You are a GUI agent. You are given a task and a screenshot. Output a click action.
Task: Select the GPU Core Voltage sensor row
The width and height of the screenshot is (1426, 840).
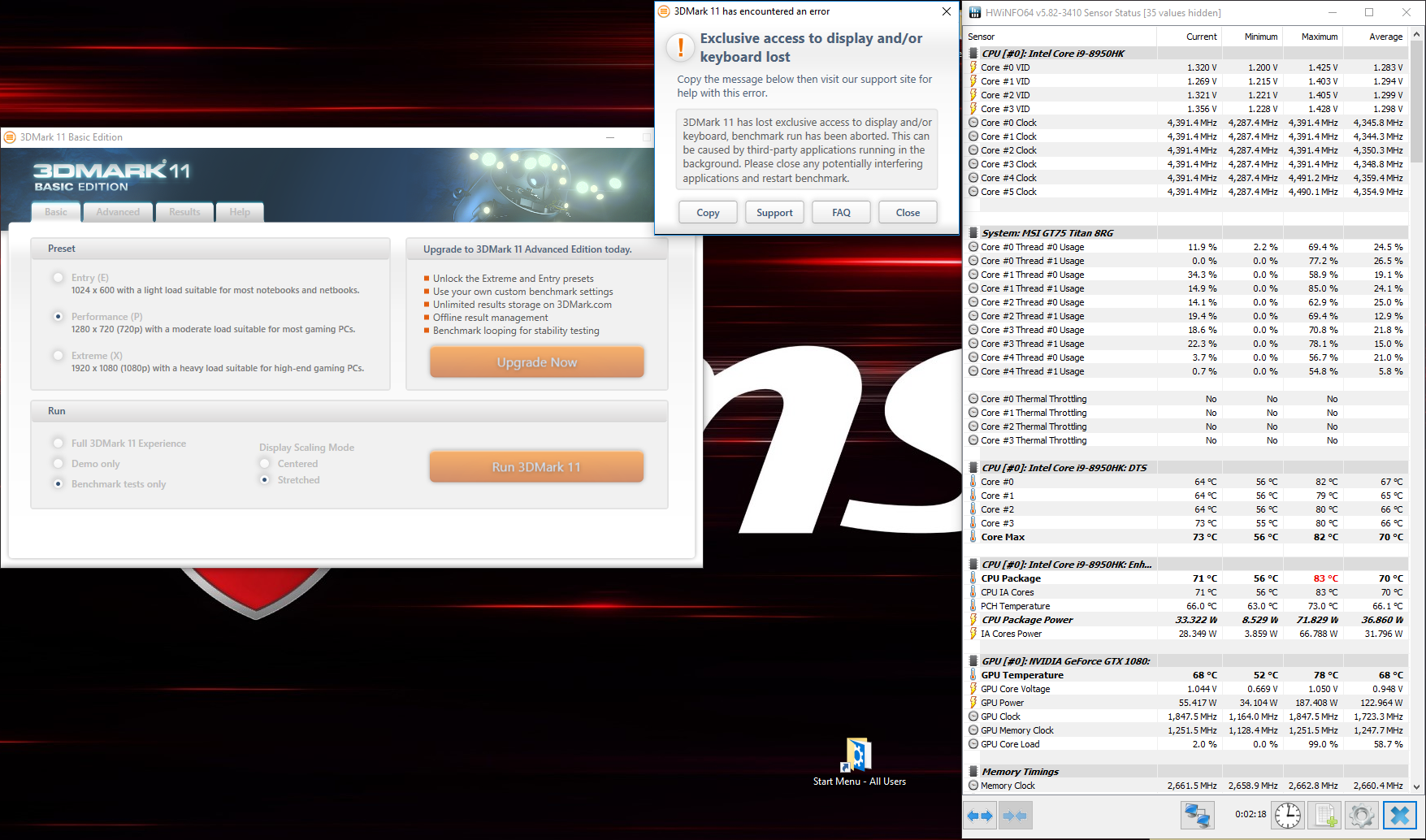pyautogui.click(x=1186, y=689)
